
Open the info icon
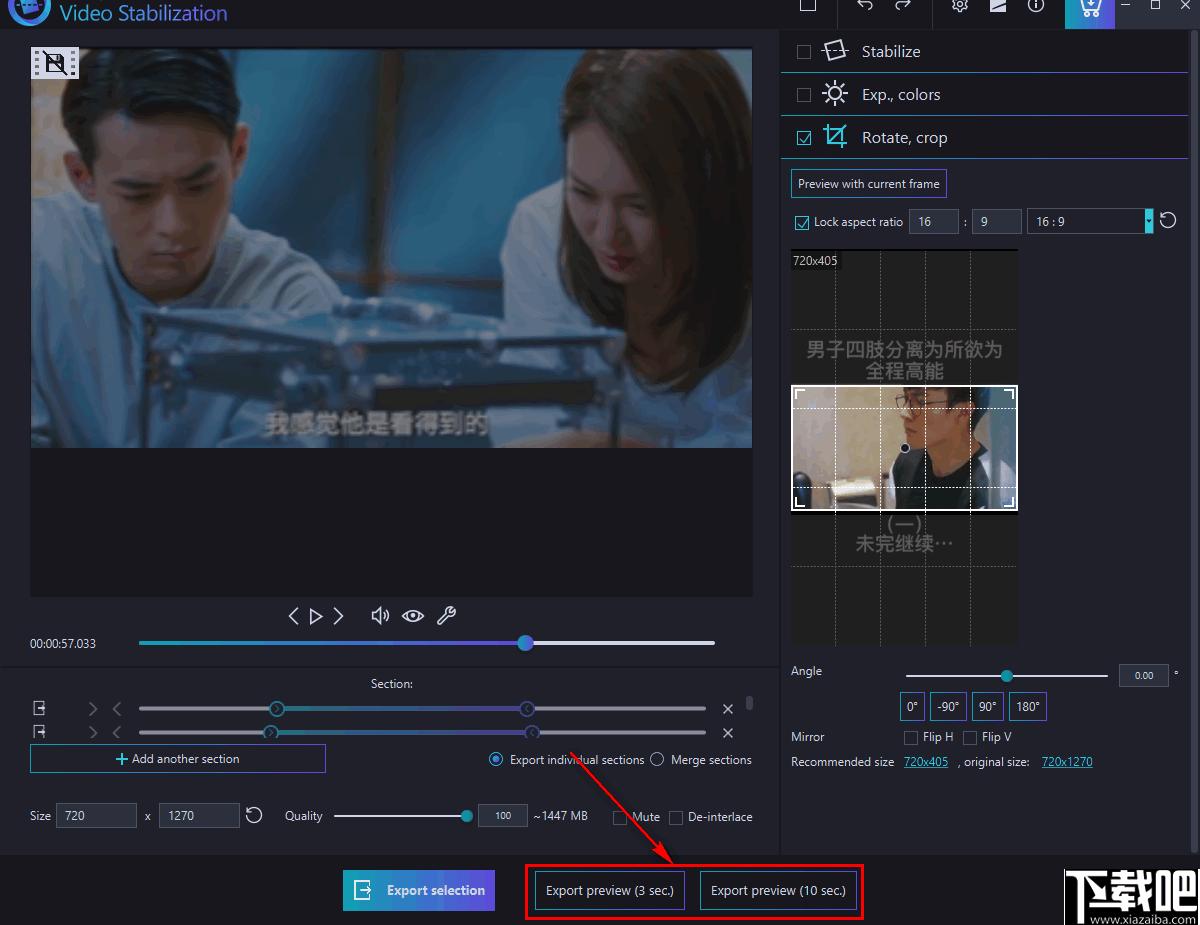coord(1036,6)
